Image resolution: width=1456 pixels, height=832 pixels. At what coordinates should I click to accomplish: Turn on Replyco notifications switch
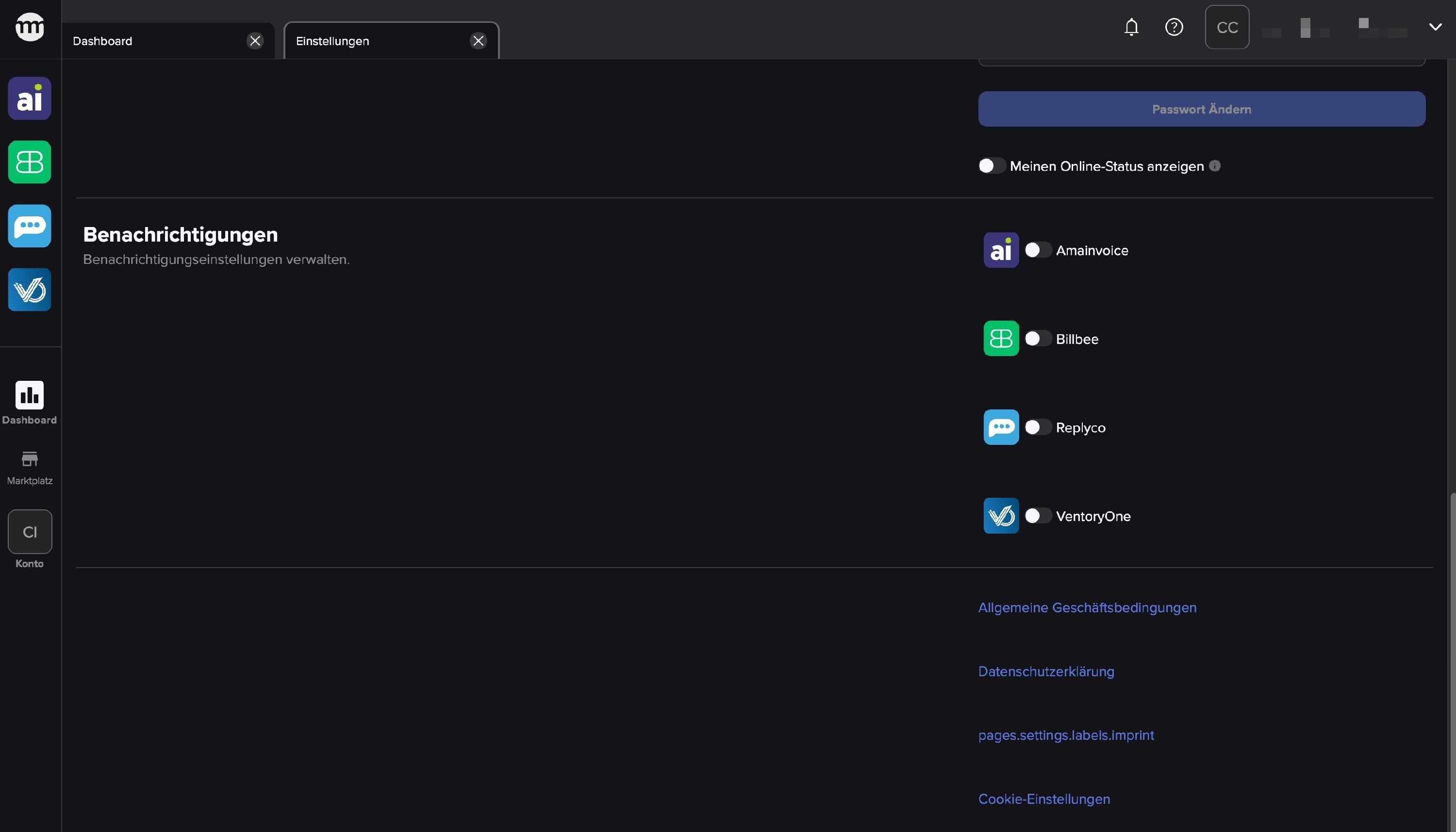coord(1038,427)
